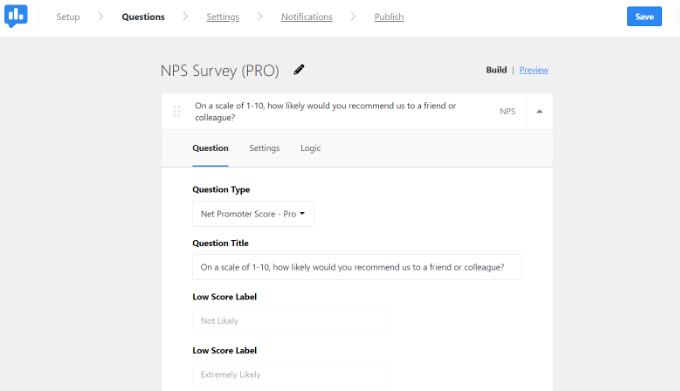Open the Settings step in the top navigation
This screenshot has width=680, height=391.
[222, 16]
